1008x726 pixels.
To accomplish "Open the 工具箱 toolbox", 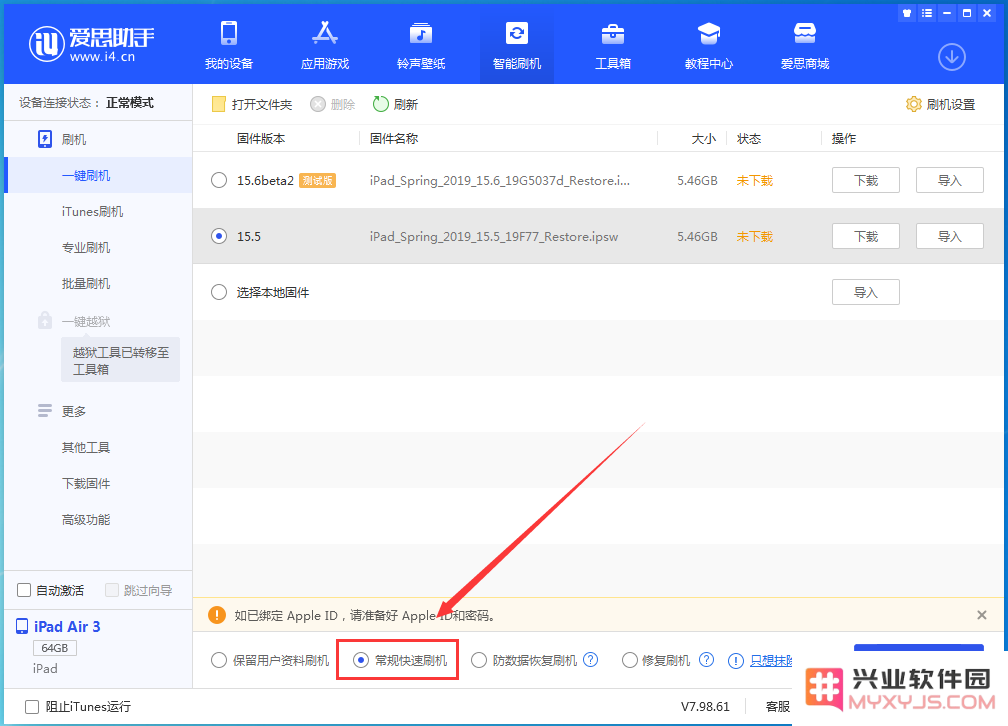I will tap(613, 45).
